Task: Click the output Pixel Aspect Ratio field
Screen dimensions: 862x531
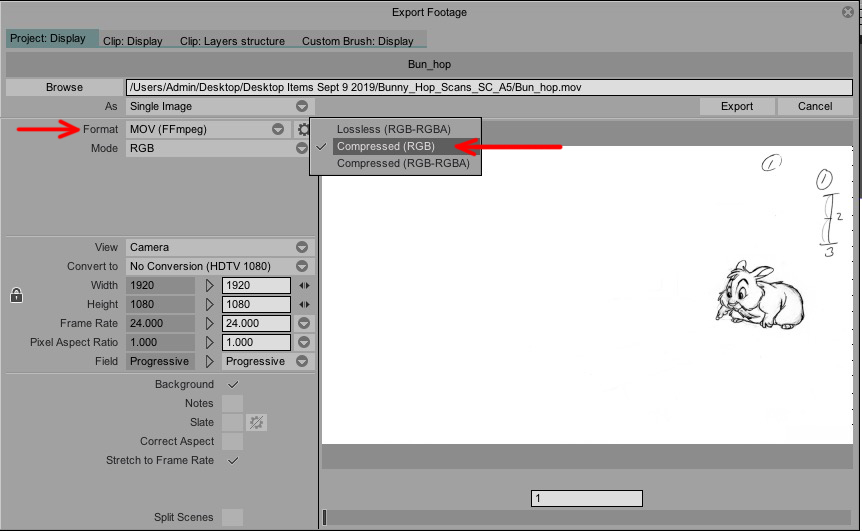Action: point(256,342)
